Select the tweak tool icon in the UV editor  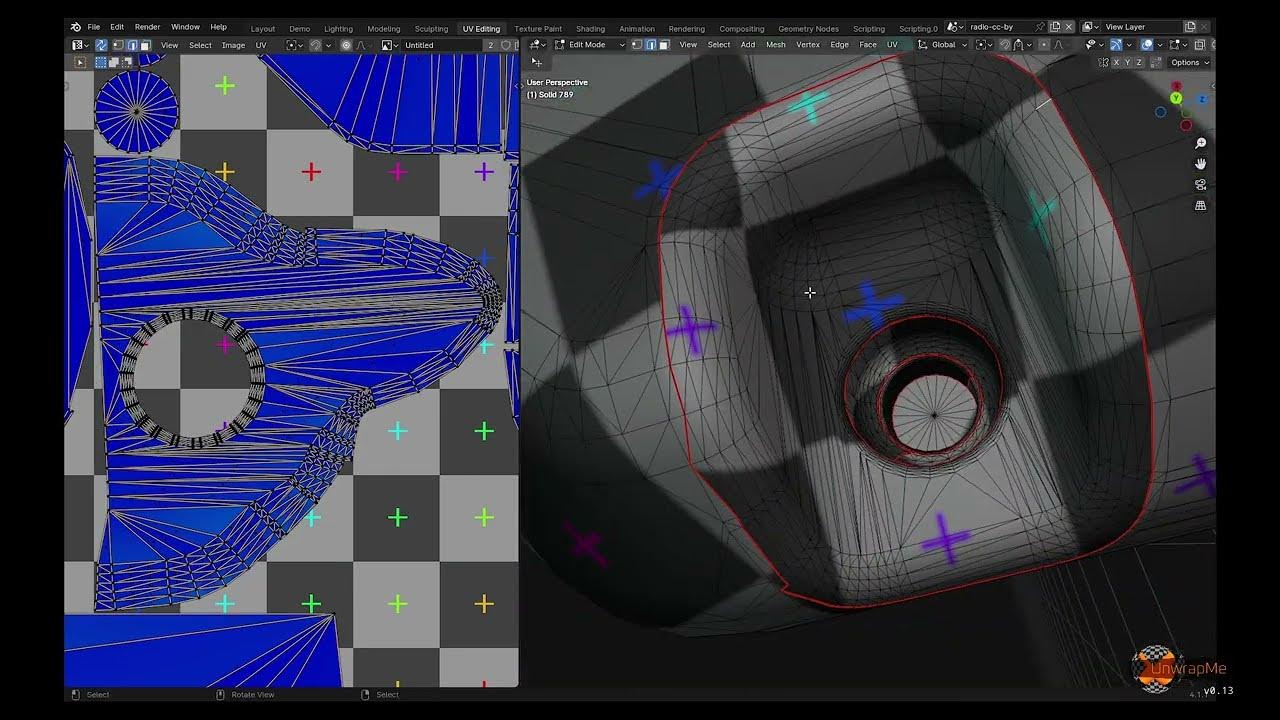pos(80,62)
